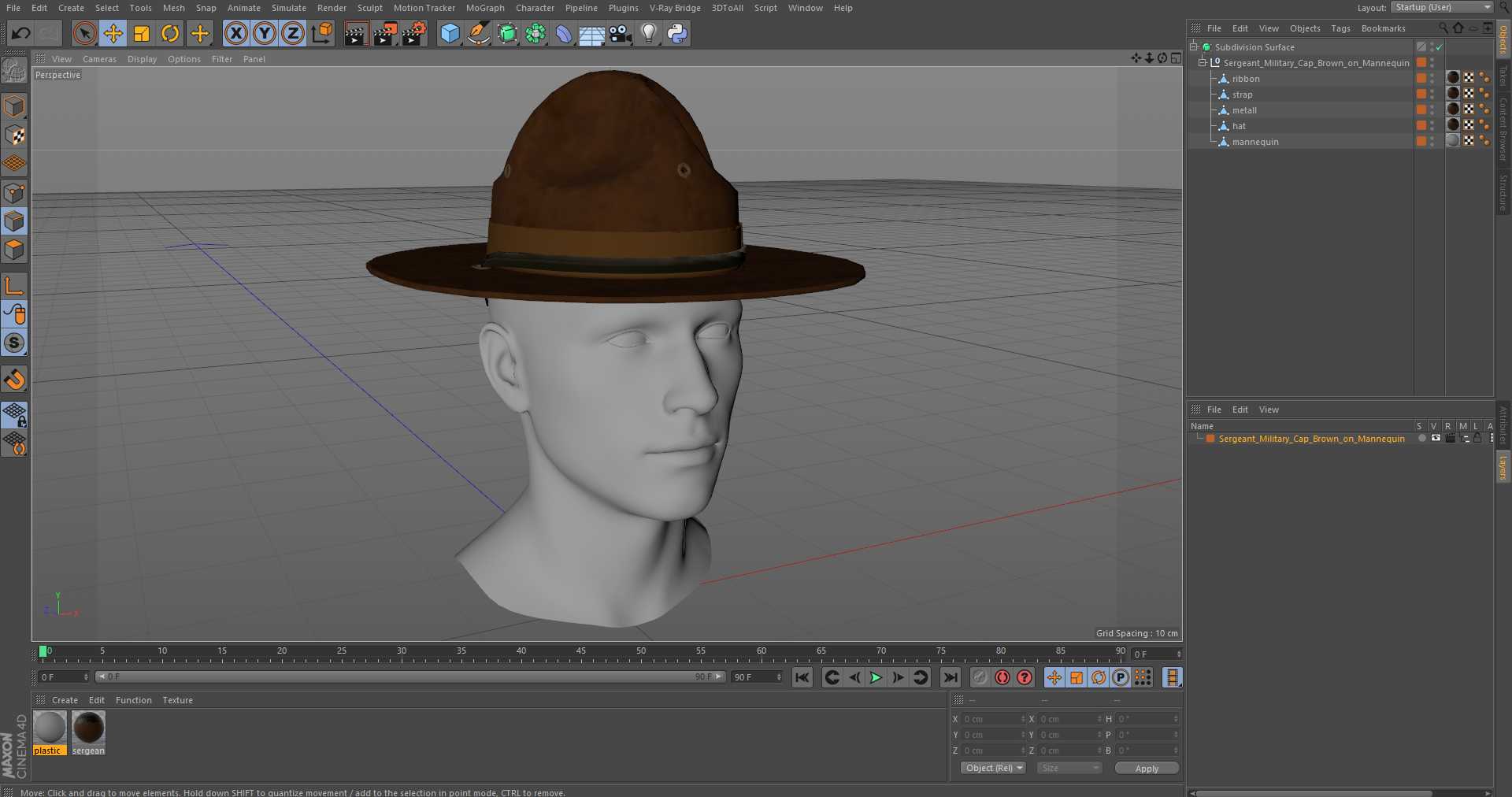The width and height of the screenshot is (1512, 797).
Task: Select Texture mode checkered cube
Action: pyautogui.click(x=14, y=135)
